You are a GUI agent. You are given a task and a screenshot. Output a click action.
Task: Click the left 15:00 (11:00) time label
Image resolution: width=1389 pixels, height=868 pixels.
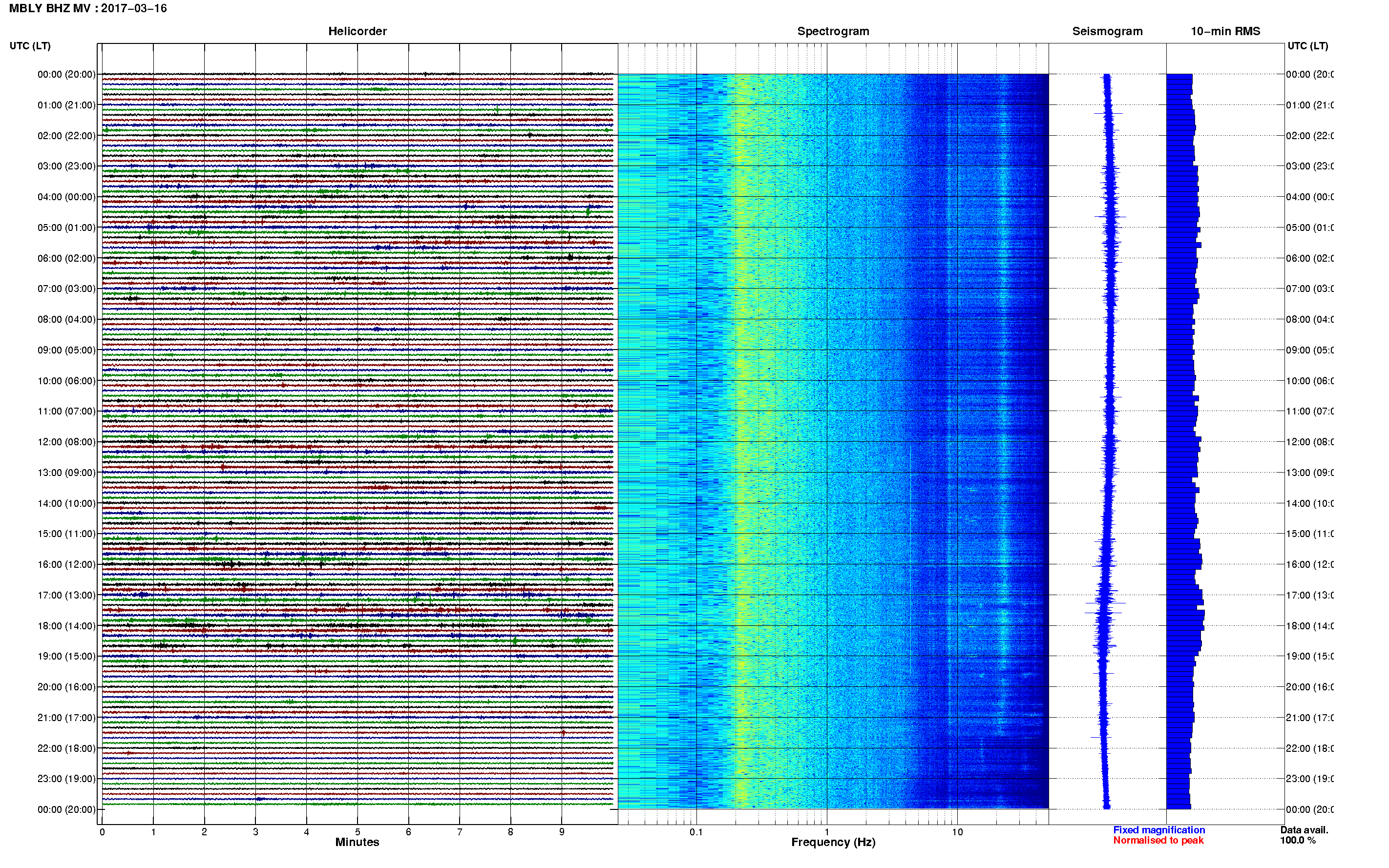(x=66, y=534)
